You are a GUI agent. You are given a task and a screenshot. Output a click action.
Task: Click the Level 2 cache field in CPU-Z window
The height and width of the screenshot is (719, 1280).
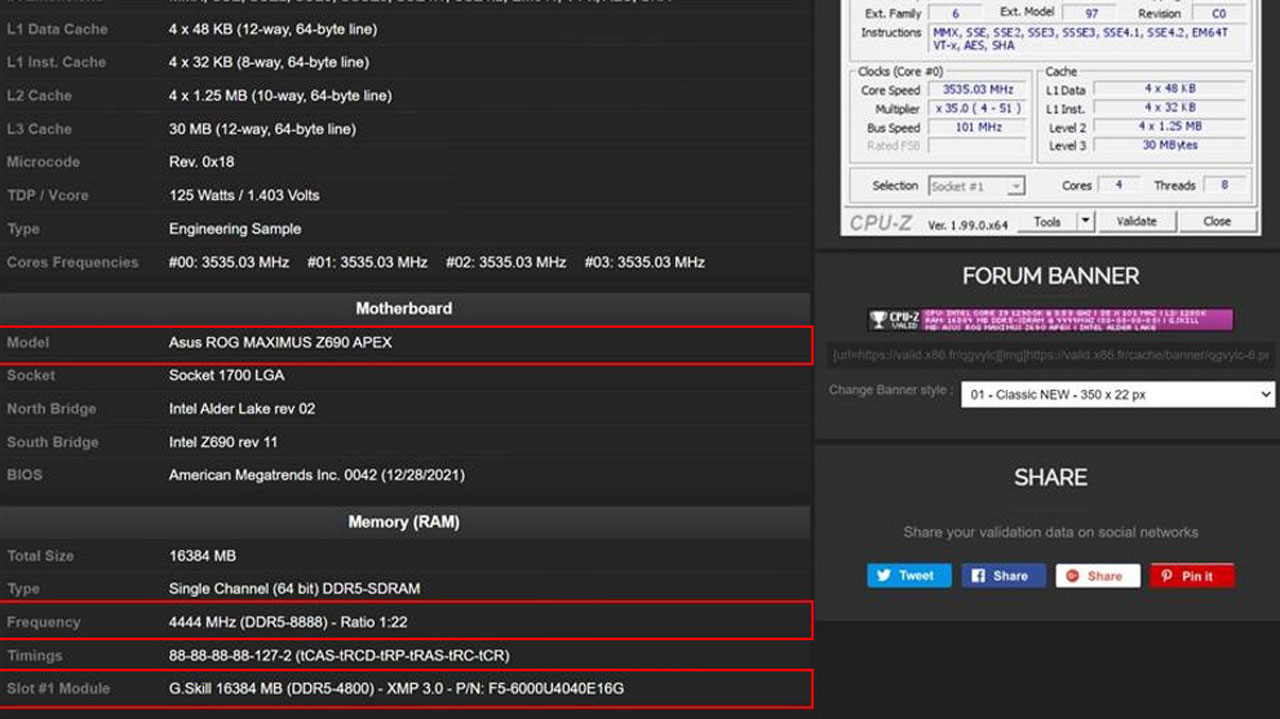click(1170, 127)
